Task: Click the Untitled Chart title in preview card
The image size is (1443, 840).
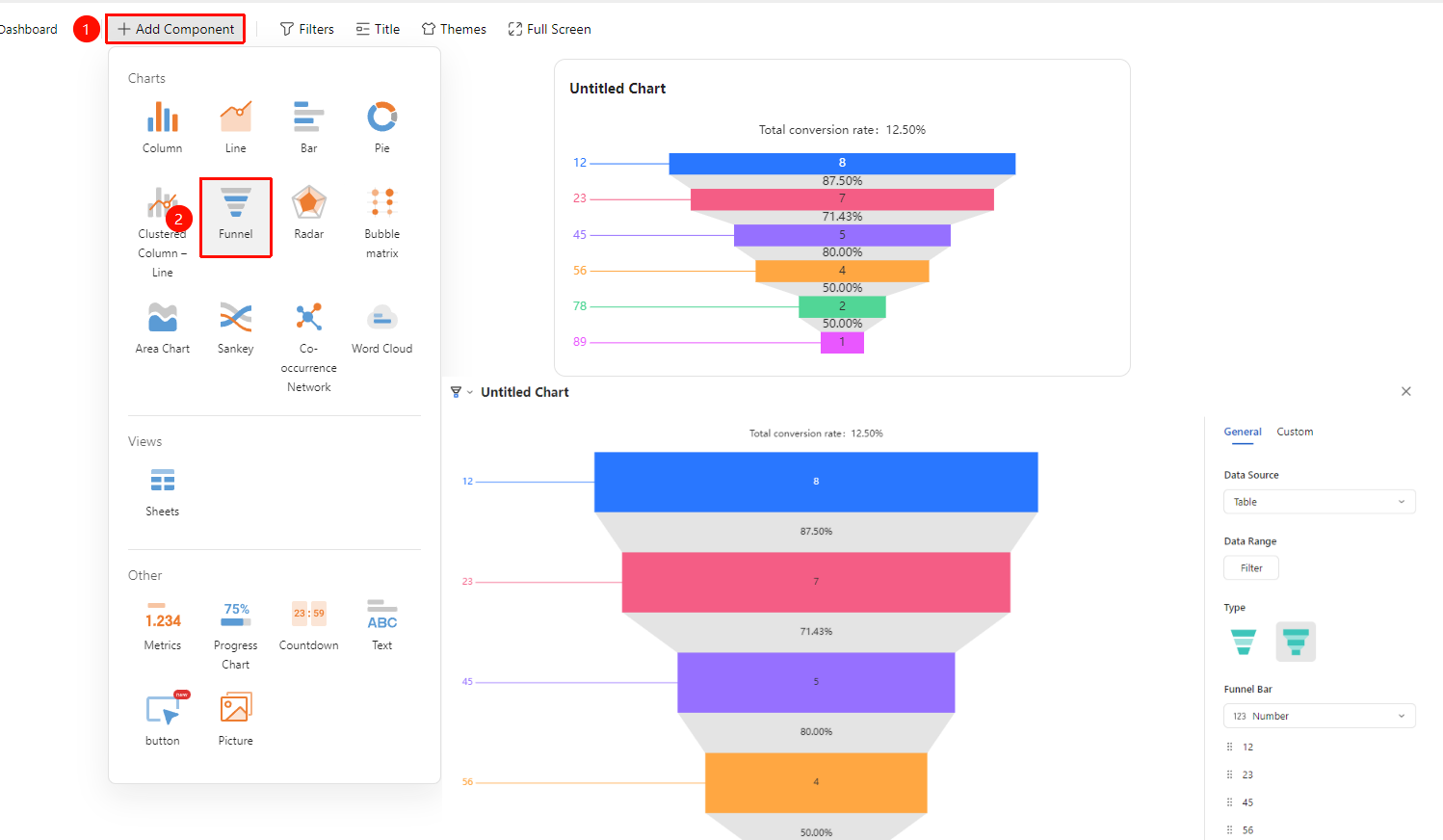Action: 617,89
